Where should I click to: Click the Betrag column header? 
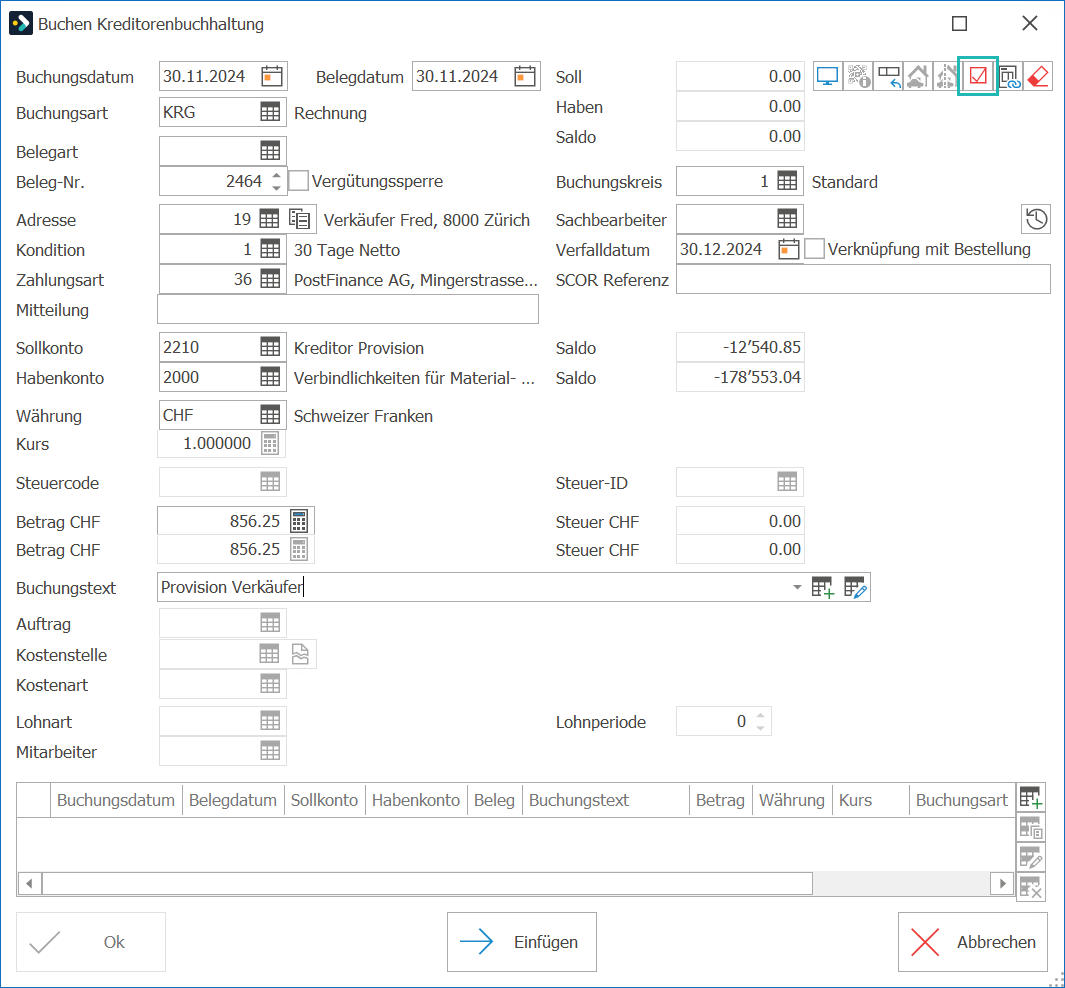click(721, 800)
